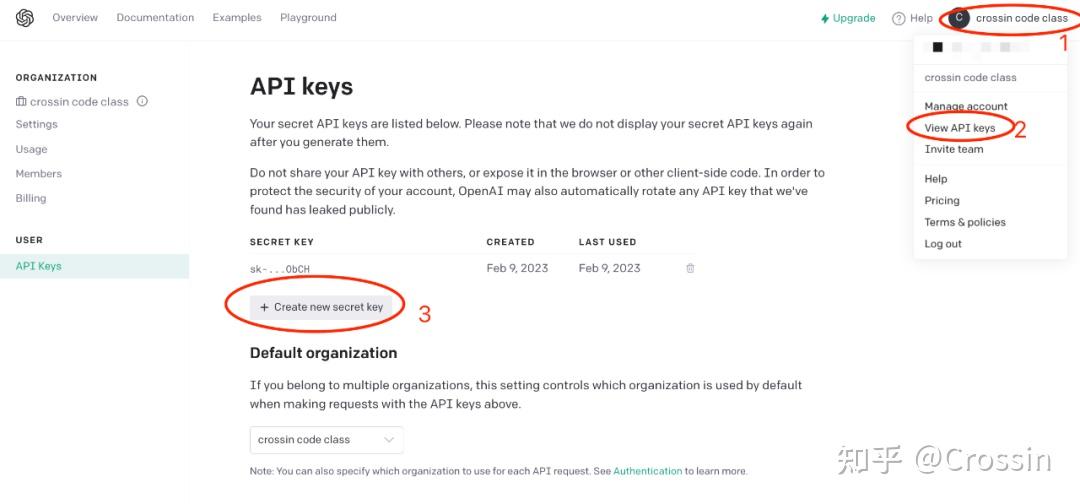Image resolution: width=1080 pixels, height=504 pixels.
Task: Click the Help question mark icon
Action: 898,19
